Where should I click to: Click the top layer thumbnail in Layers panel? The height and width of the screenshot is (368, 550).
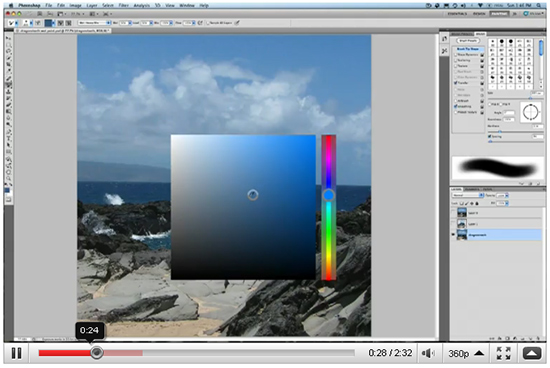[462, 213]
